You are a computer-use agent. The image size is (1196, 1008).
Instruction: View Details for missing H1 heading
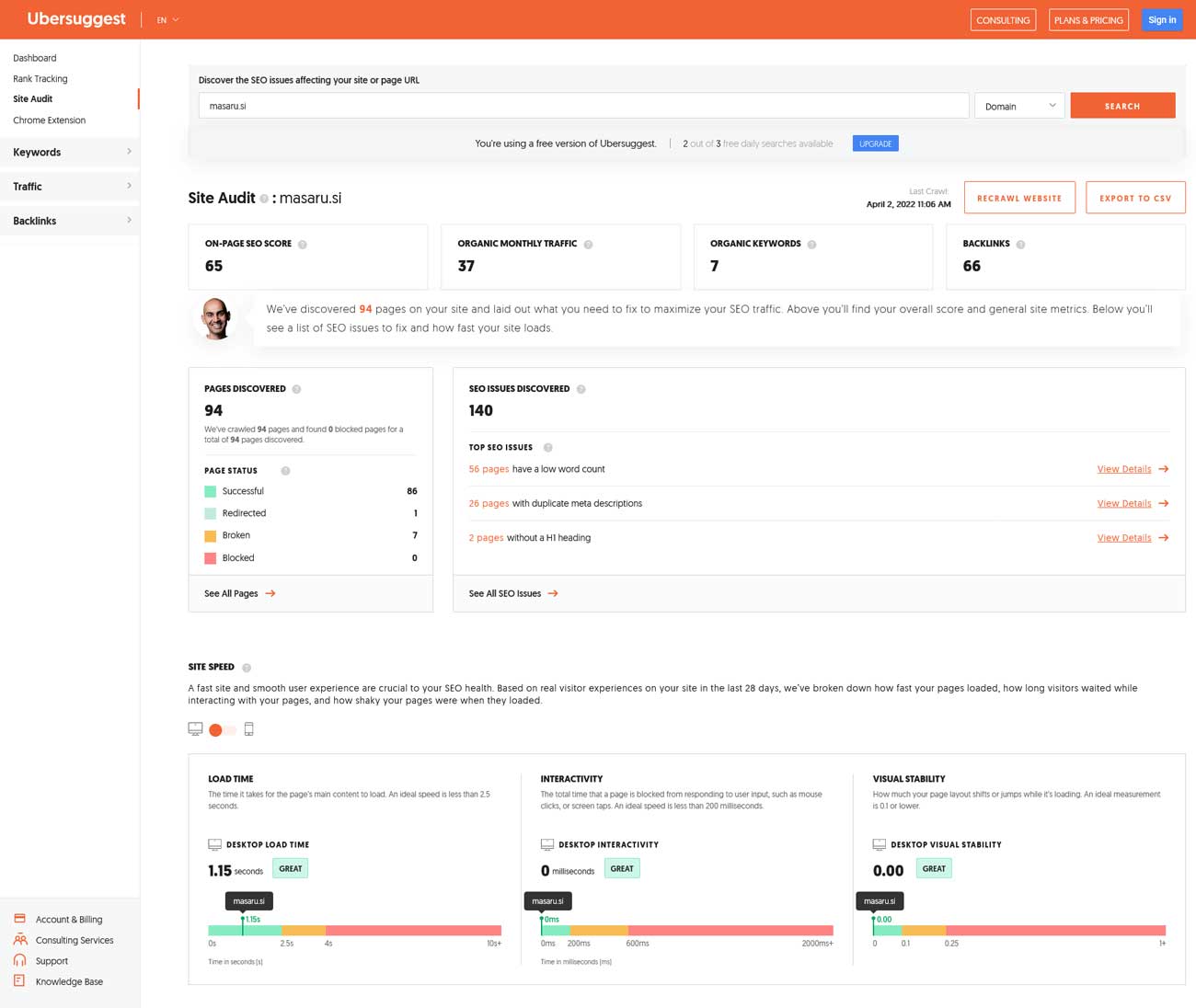click(x=1124, y=538)
